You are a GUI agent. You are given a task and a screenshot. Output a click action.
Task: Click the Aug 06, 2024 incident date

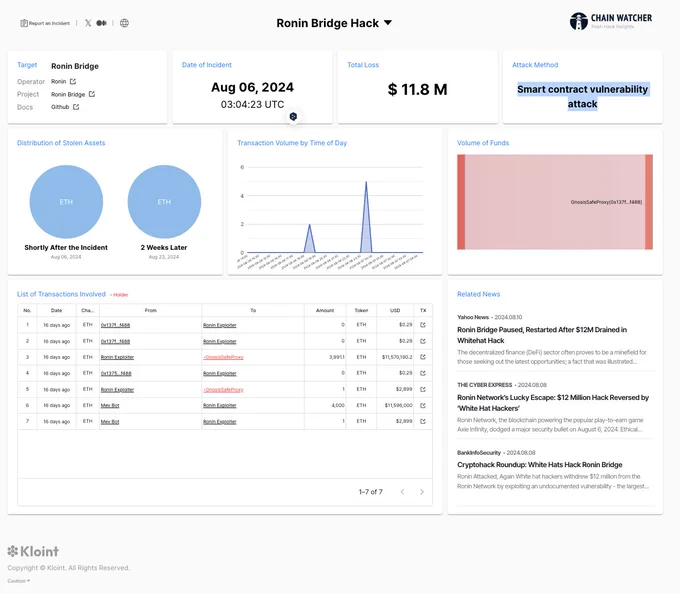pyautogui.click(x=252, y=87)
